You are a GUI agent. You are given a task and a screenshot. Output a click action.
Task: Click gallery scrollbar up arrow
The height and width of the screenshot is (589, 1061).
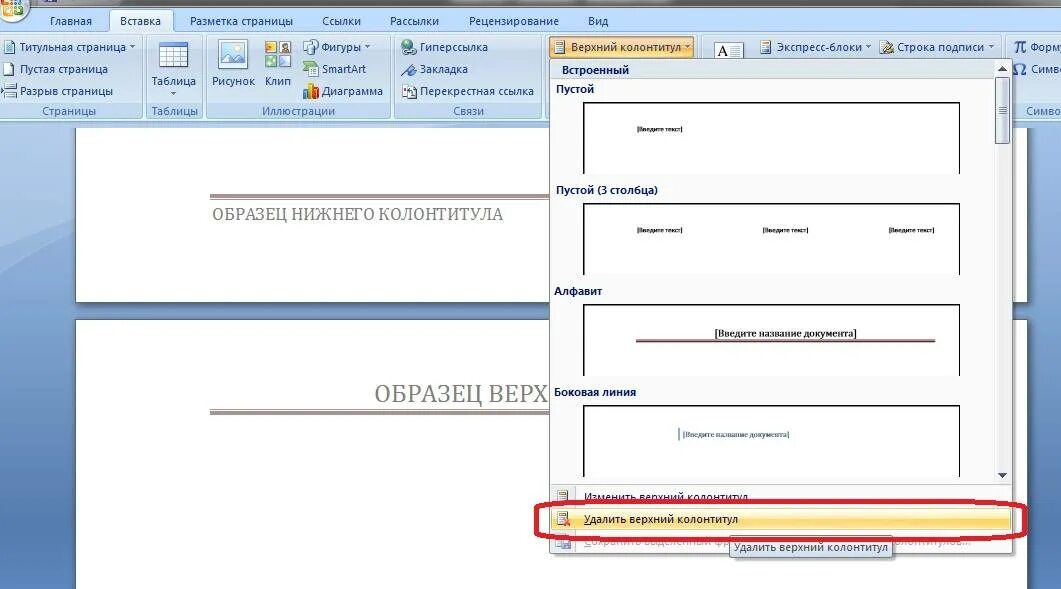pyautogui.click(x=1002, y=69)
